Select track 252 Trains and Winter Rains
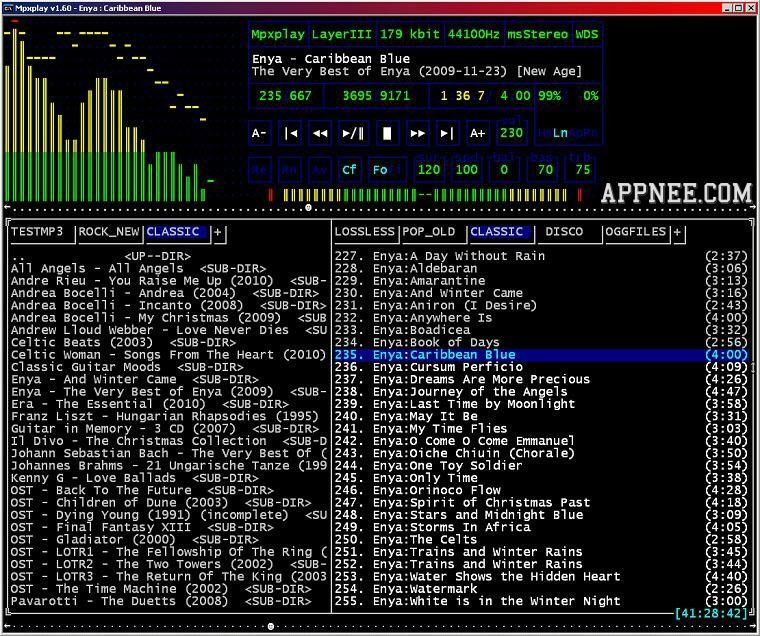 [x=541, y=564]
